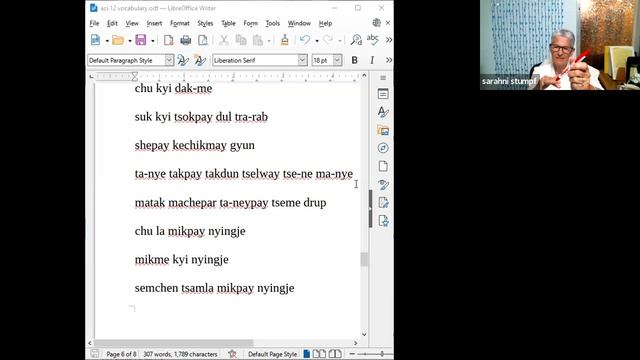Open the Help menu
The height and width of the screenshot is (360, 640).
click(325, 23)
